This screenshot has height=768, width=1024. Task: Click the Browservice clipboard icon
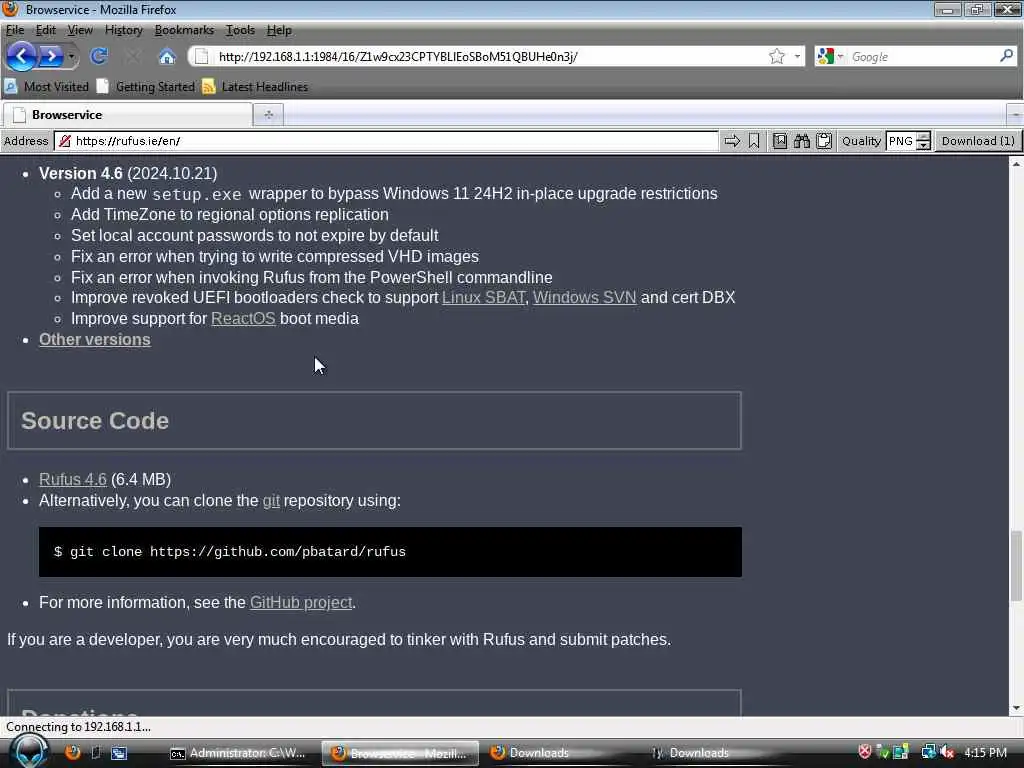pyautogui.click(x=824, y=141)
